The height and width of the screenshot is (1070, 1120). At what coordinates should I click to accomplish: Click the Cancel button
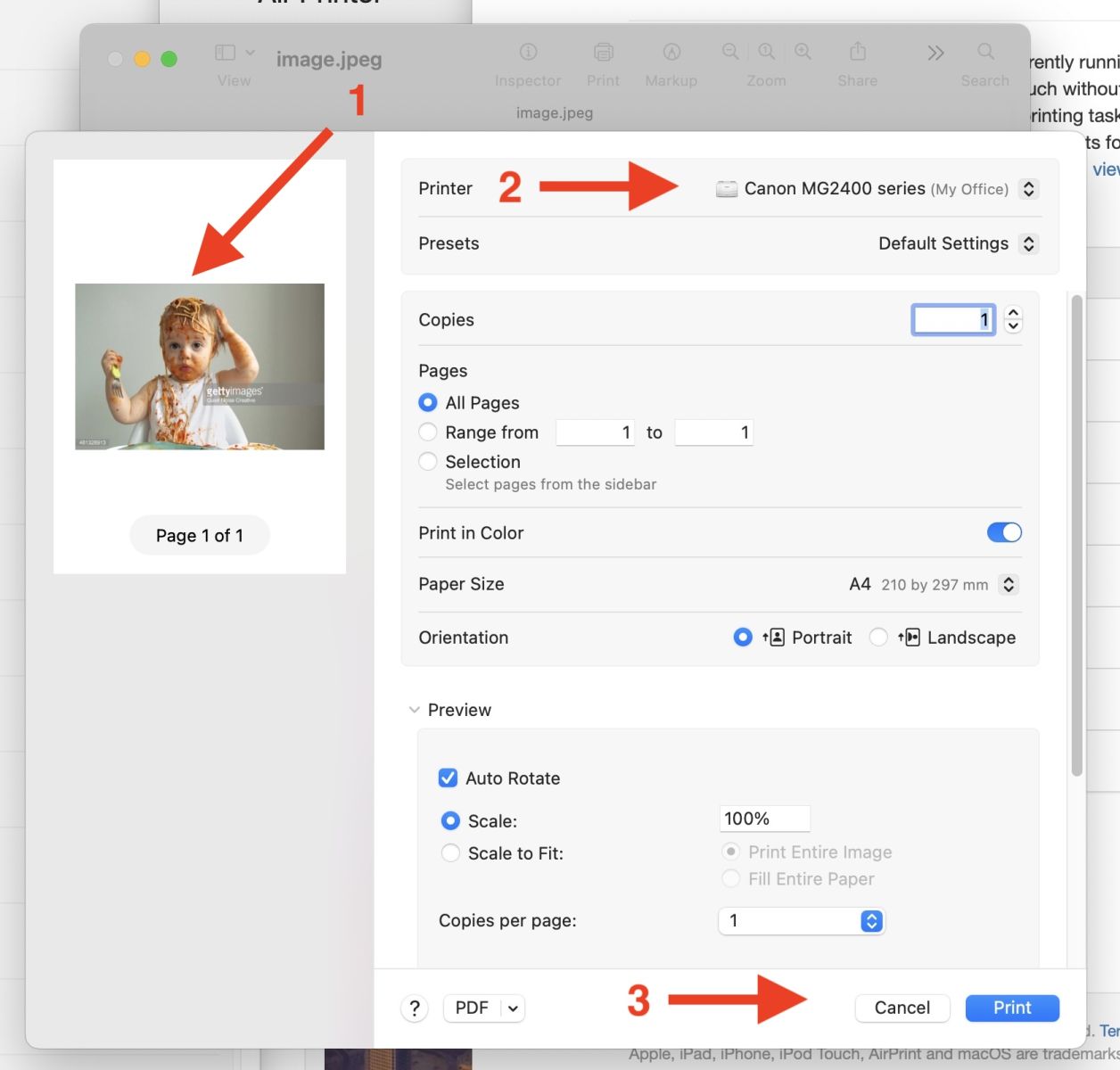(902, 1008)
